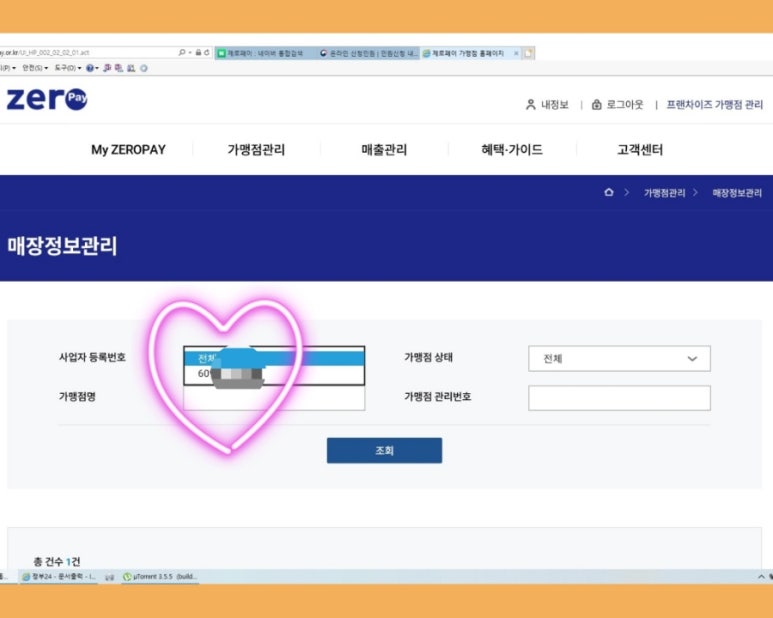Open My ZEROPAY menu
Screen dimensions: 773x618
(128, 149)
